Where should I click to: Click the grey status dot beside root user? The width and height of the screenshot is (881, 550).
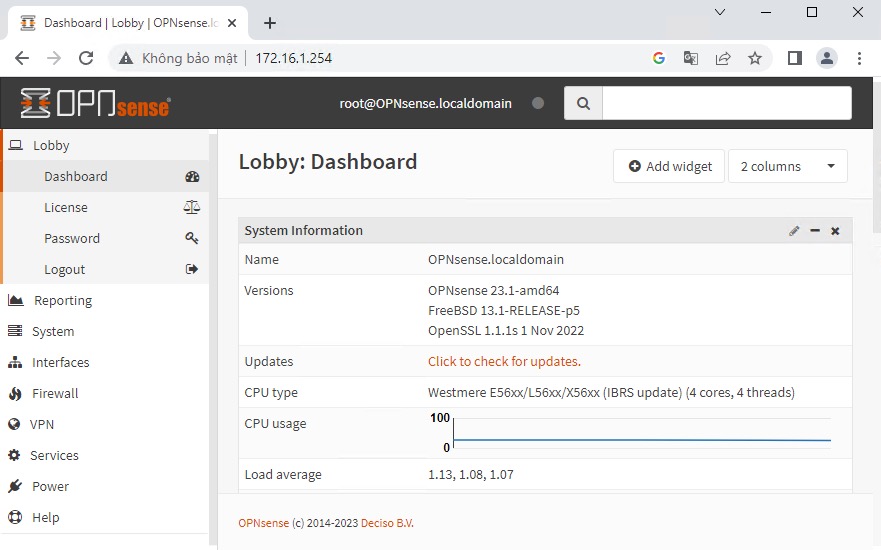(538, 103)
